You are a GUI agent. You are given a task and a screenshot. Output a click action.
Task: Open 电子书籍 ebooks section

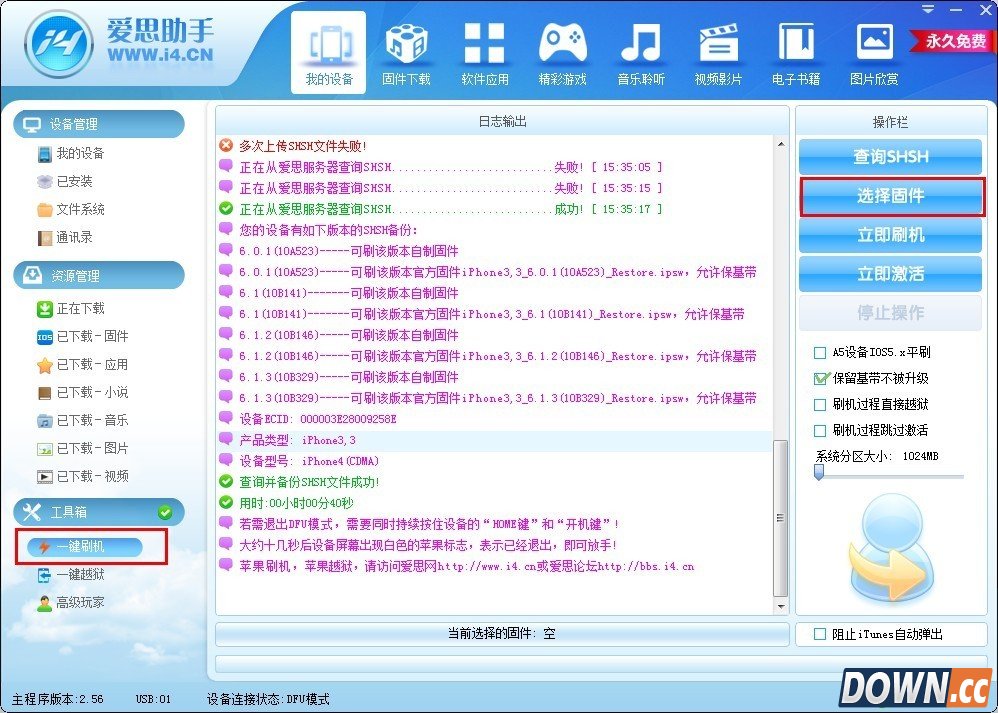coord(796,50)
